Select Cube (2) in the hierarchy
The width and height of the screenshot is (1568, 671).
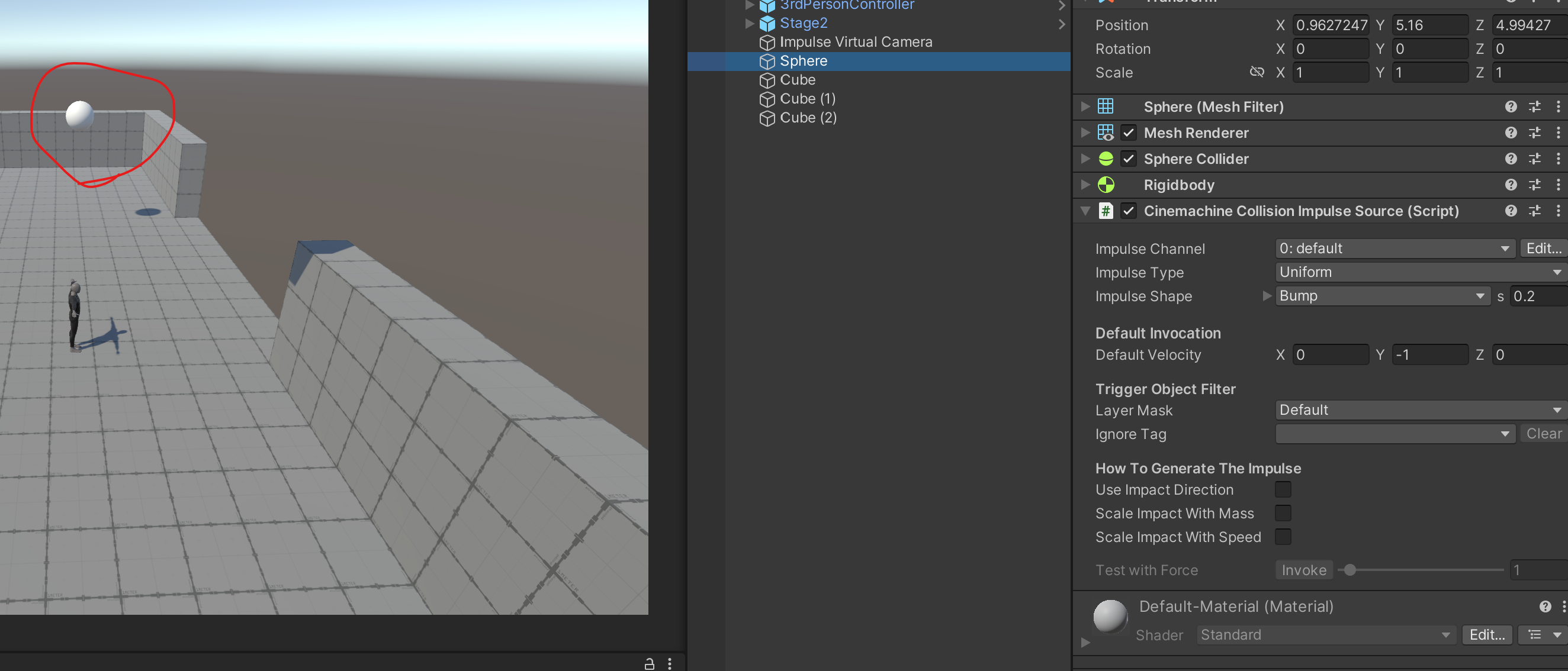808,117
